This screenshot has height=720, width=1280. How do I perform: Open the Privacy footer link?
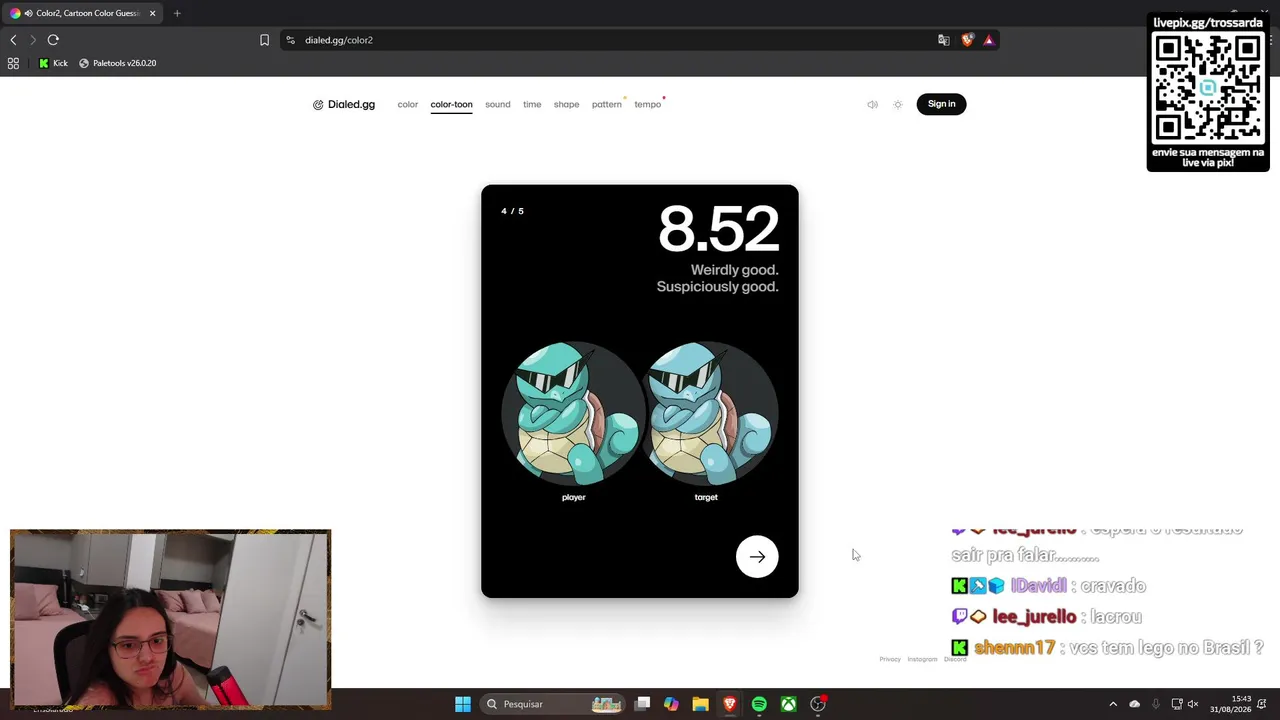[890, 659]
